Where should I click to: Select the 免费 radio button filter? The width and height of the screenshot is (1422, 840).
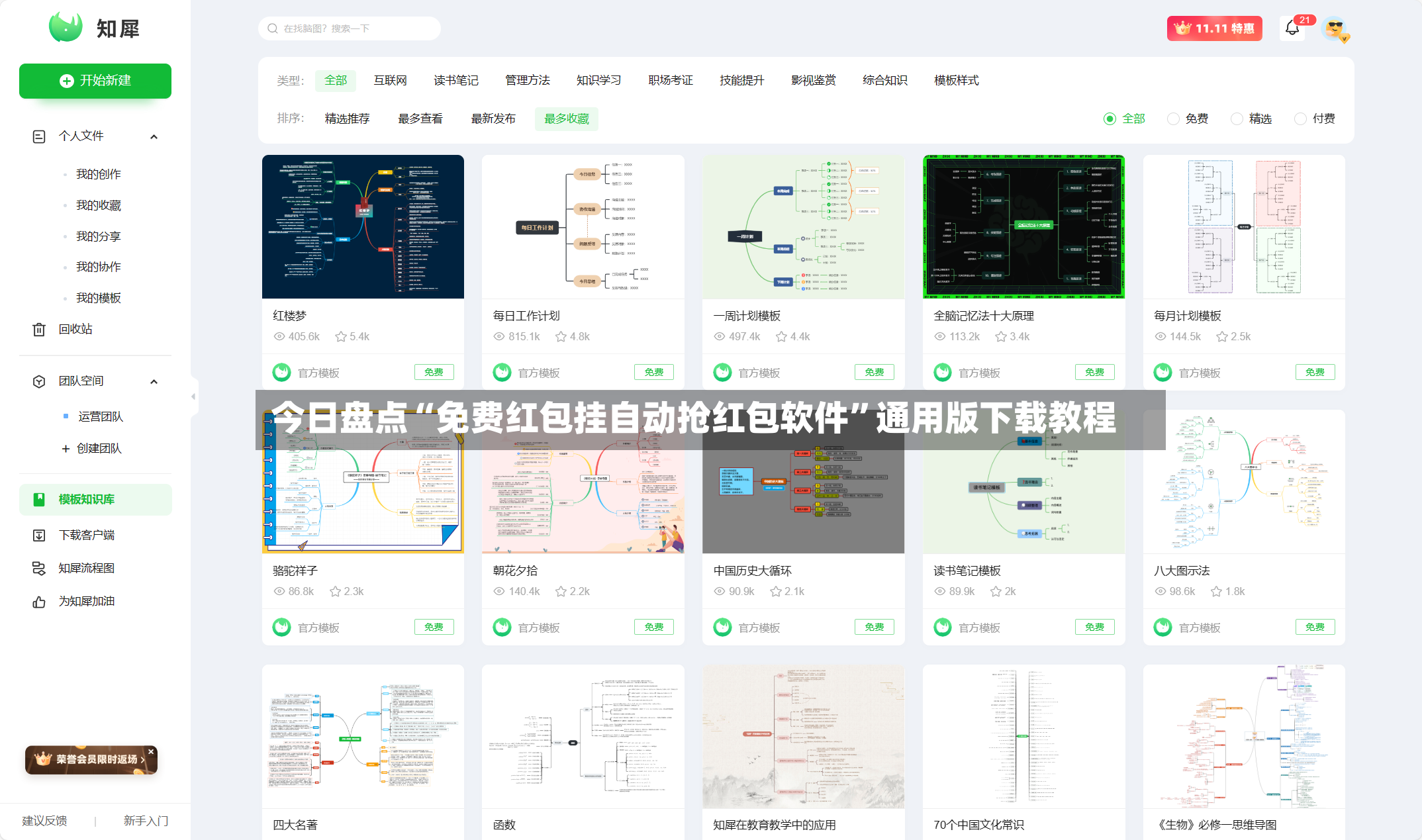pyautogui.click(x=1174, y=119)
